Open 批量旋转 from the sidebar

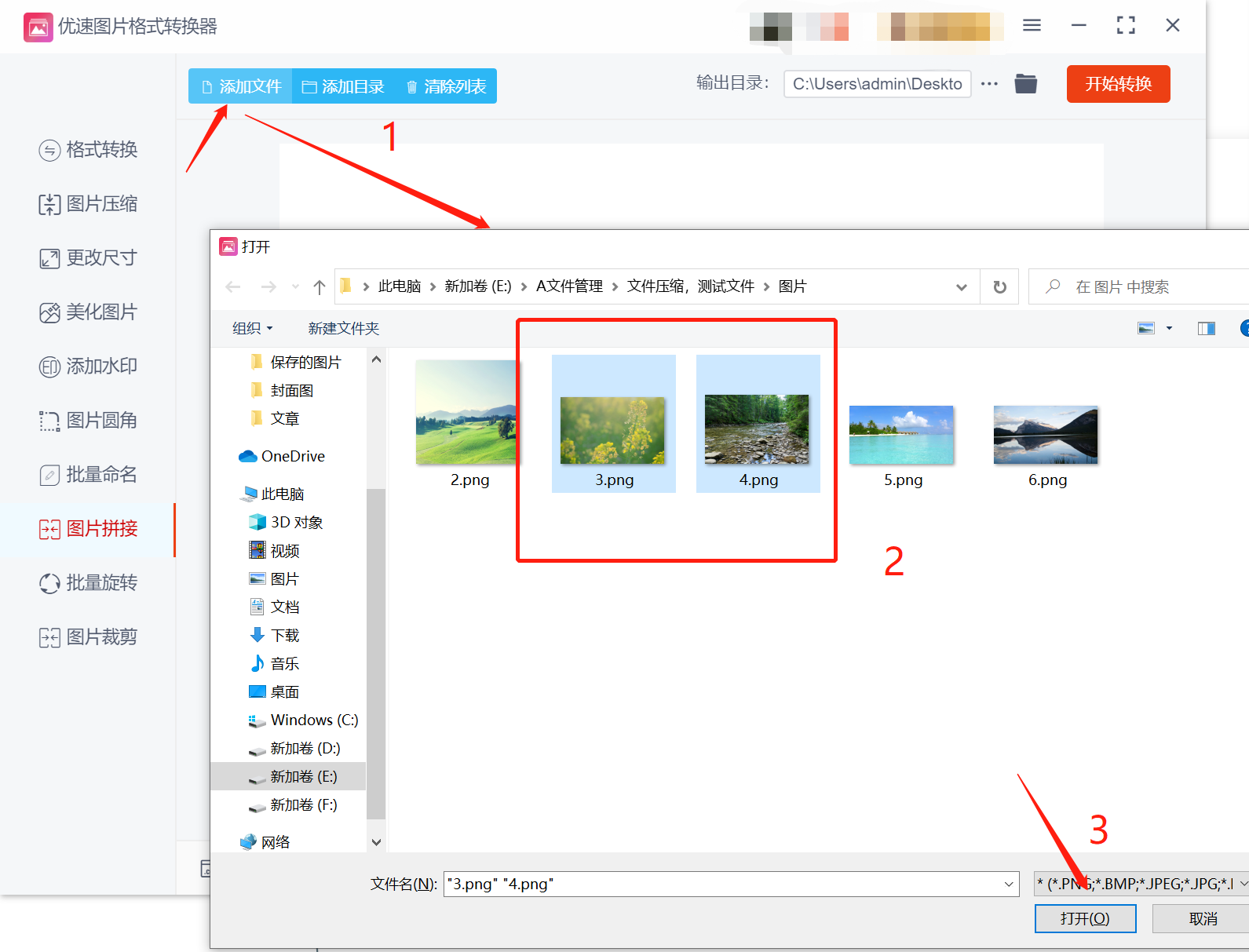(88, 583)
